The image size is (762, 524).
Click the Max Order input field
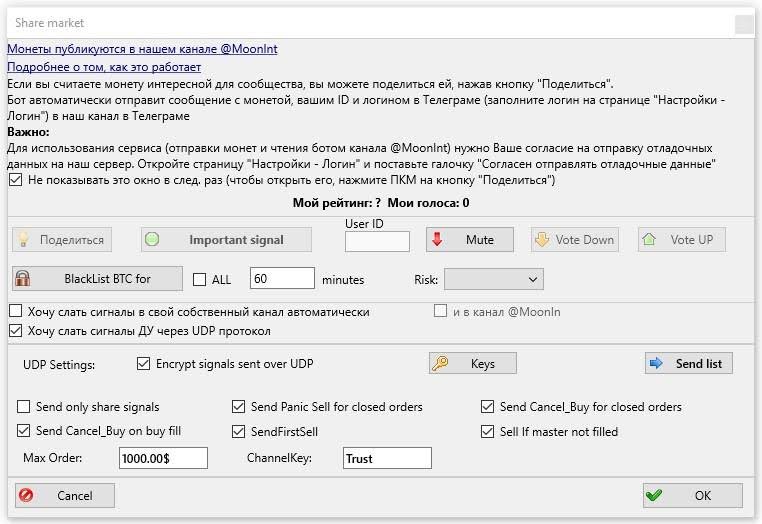(x=161, y=458)
